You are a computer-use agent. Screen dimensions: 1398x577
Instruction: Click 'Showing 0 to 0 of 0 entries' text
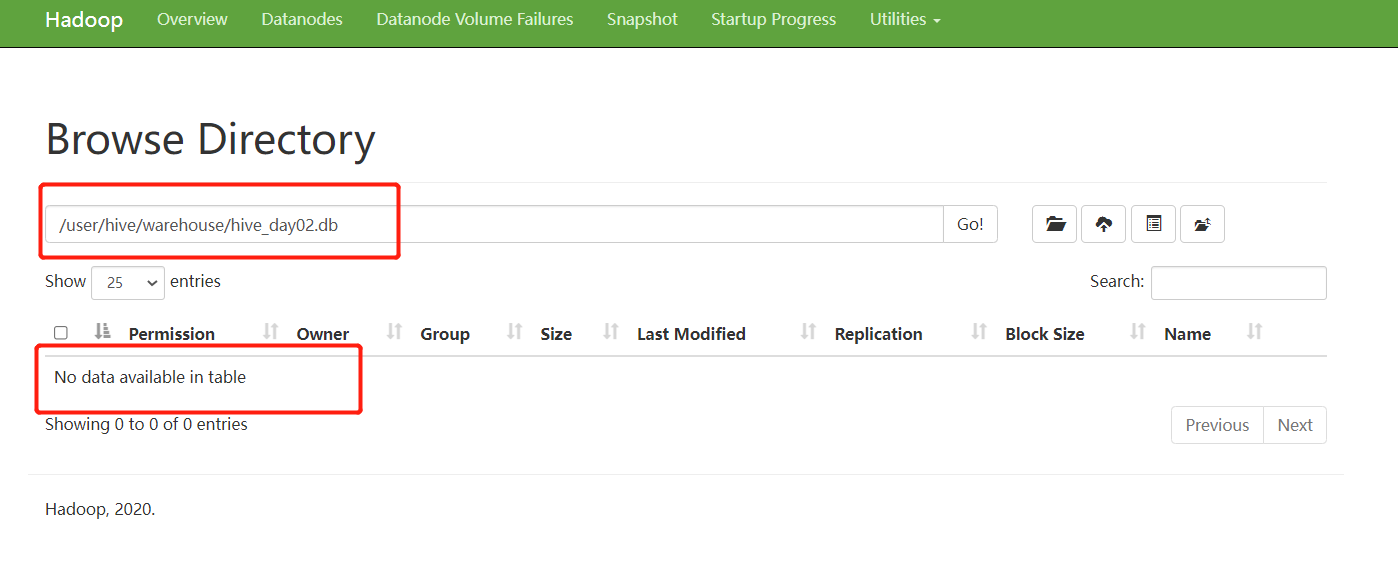(x=146, y=424)
